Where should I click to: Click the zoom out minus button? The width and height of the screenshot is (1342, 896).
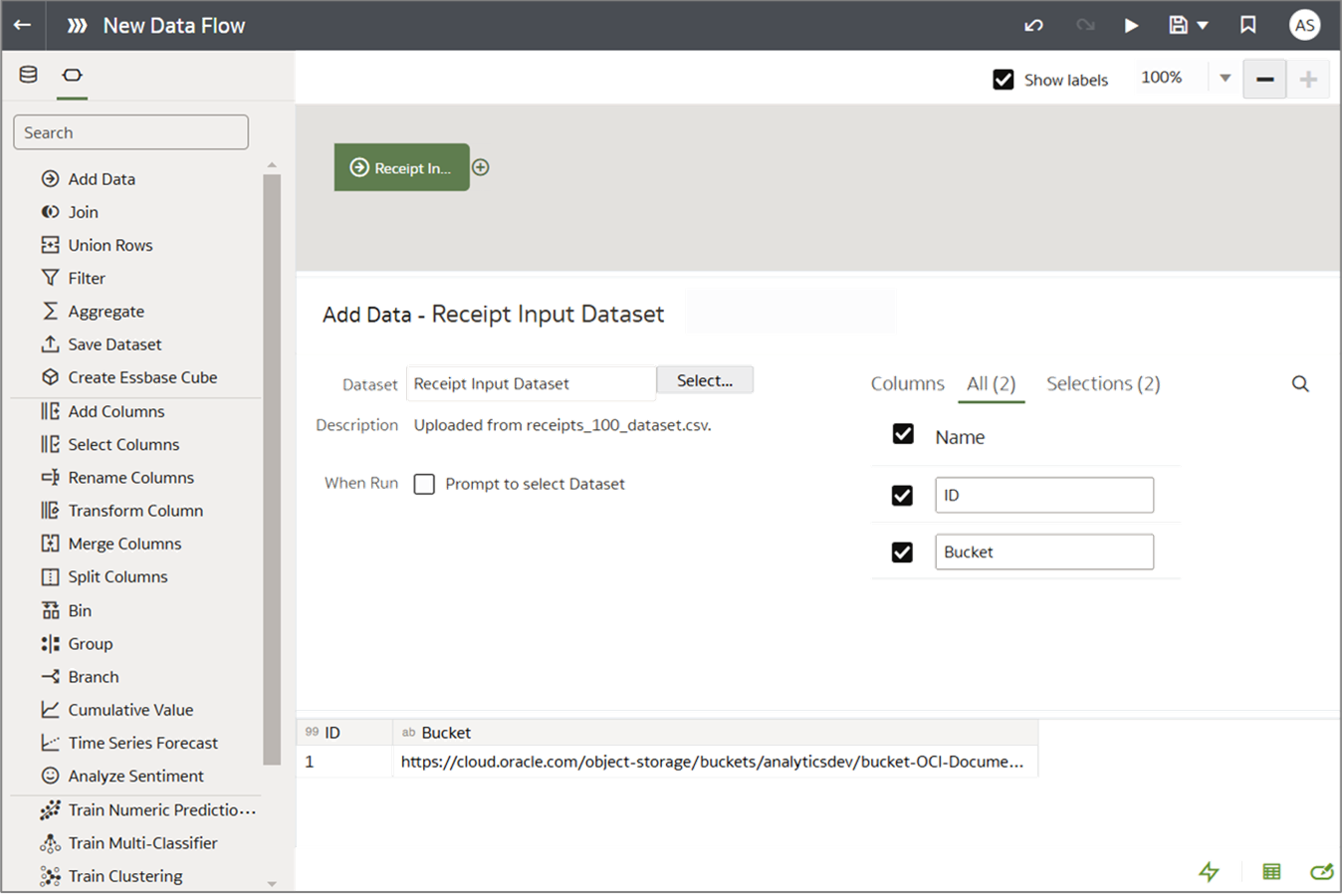(1264, 80)
